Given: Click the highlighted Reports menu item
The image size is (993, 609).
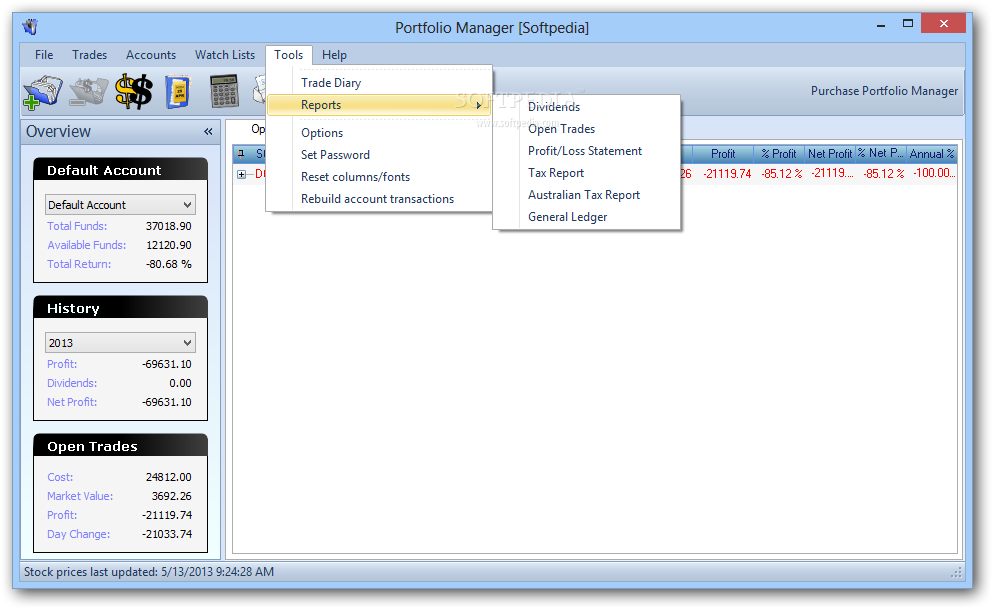Looking at the screenshot, I should (x=379, y=105).
